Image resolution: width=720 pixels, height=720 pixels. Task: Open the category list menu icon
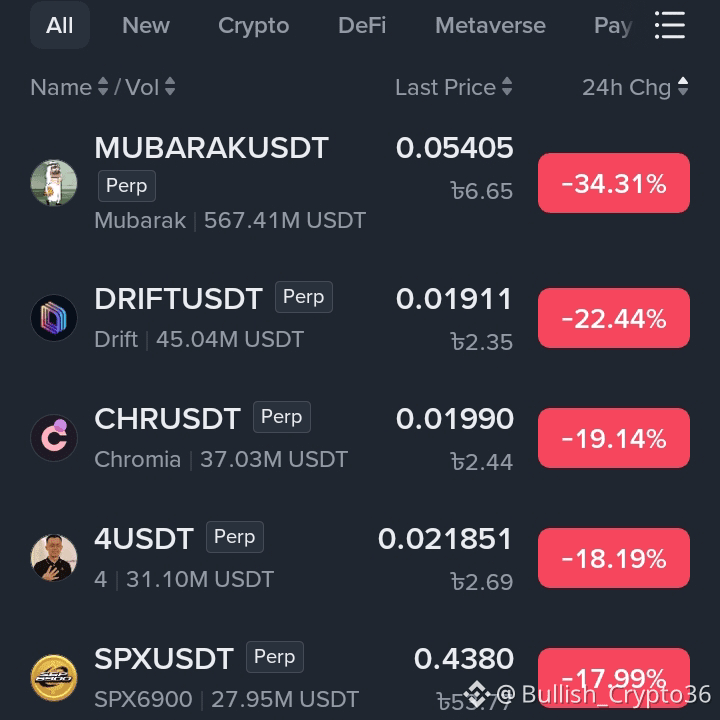669,25
